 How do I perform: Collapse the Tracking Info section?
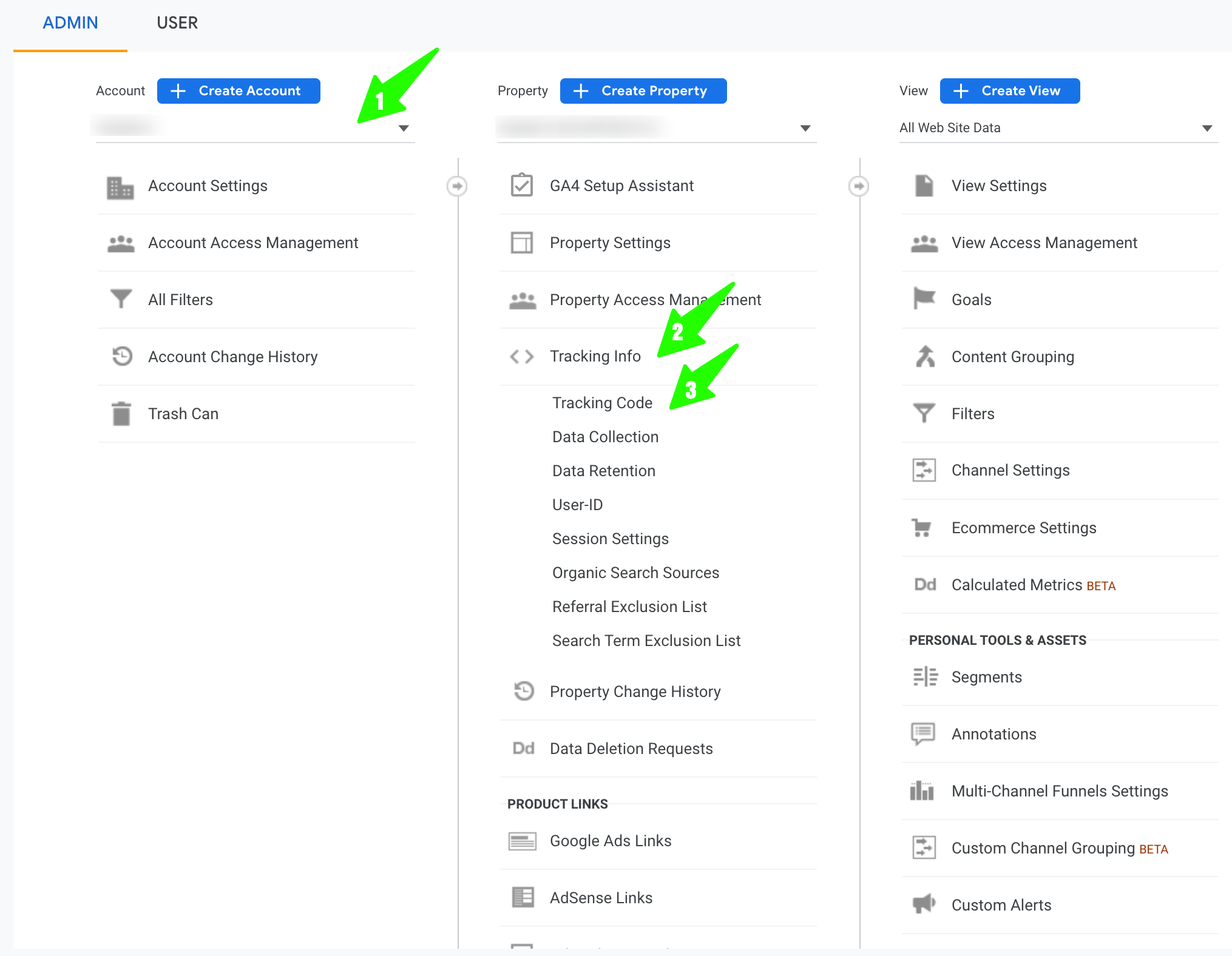coord(595,356)
